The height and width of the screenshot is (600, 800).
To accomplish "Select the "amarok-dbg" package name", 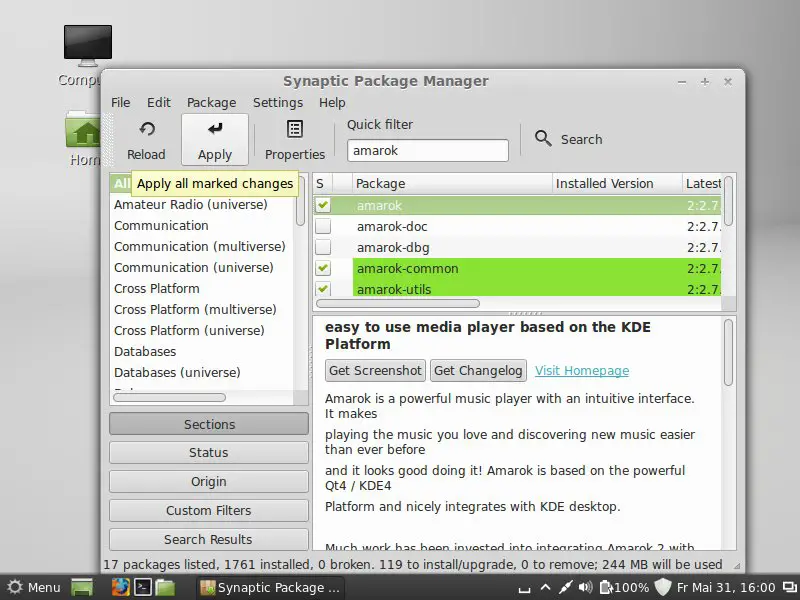I will [393, 247].
